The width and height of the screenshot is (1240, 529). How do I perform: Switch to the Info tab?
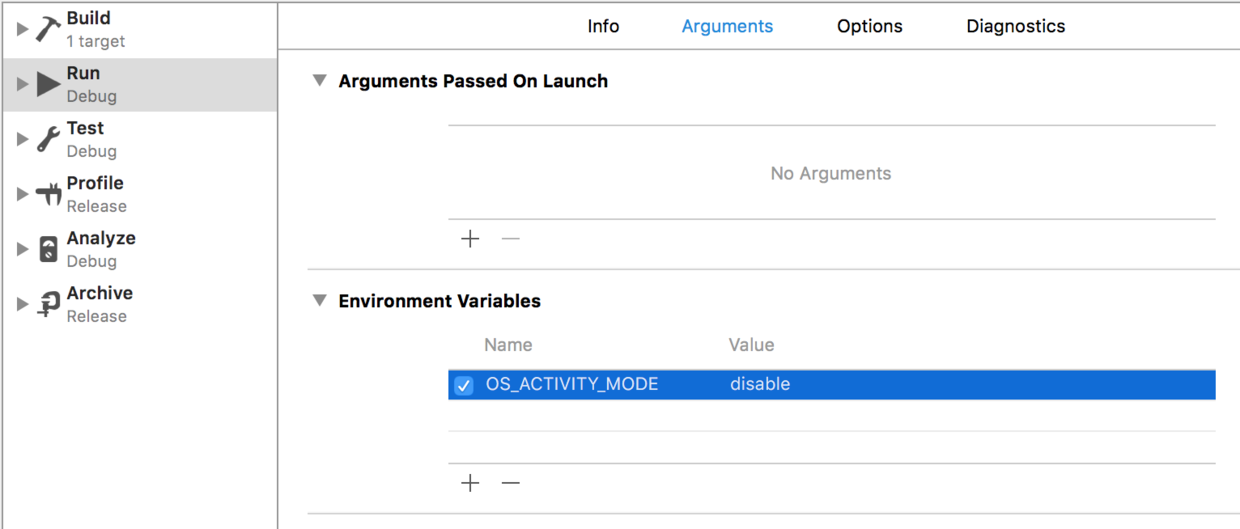pyautogui.click(x=603, y=27)
